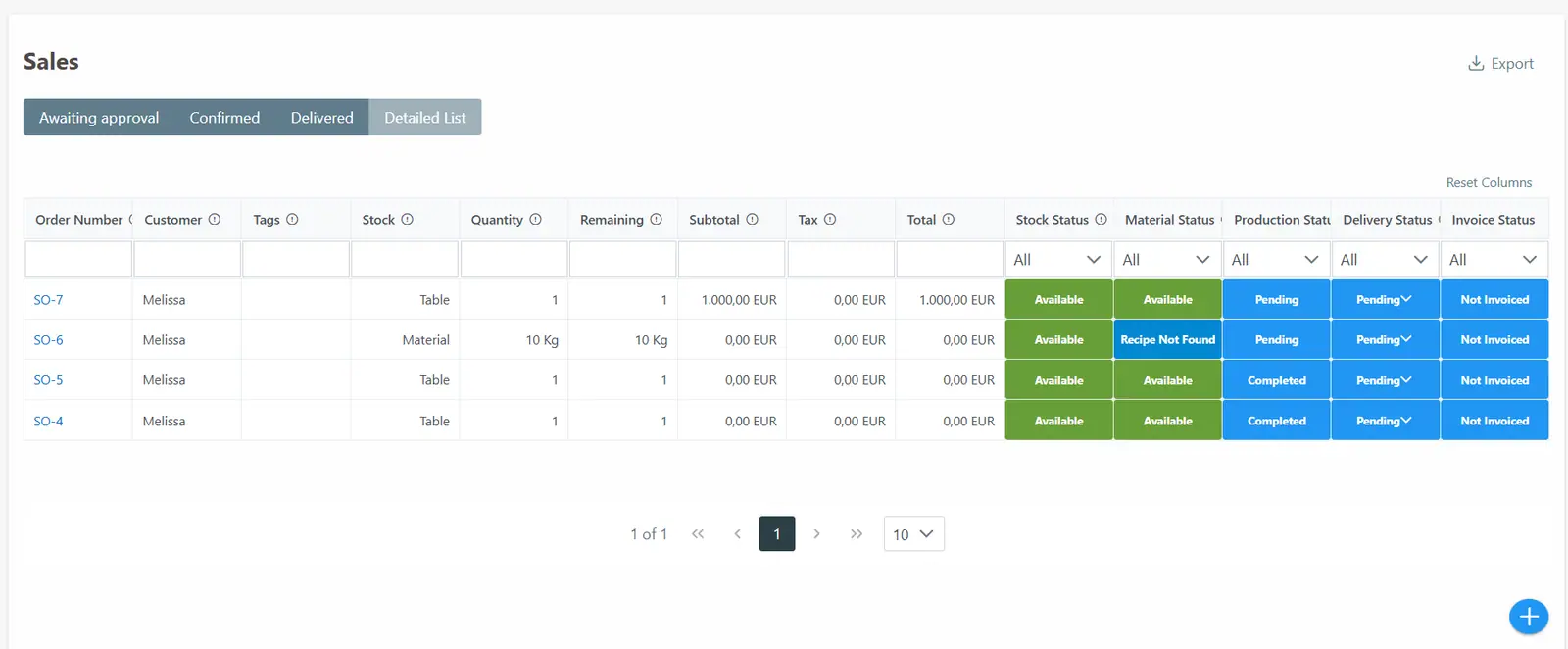Click Quantity filter input field
The height and width of the screenshot is (649, 1568).
514,260
